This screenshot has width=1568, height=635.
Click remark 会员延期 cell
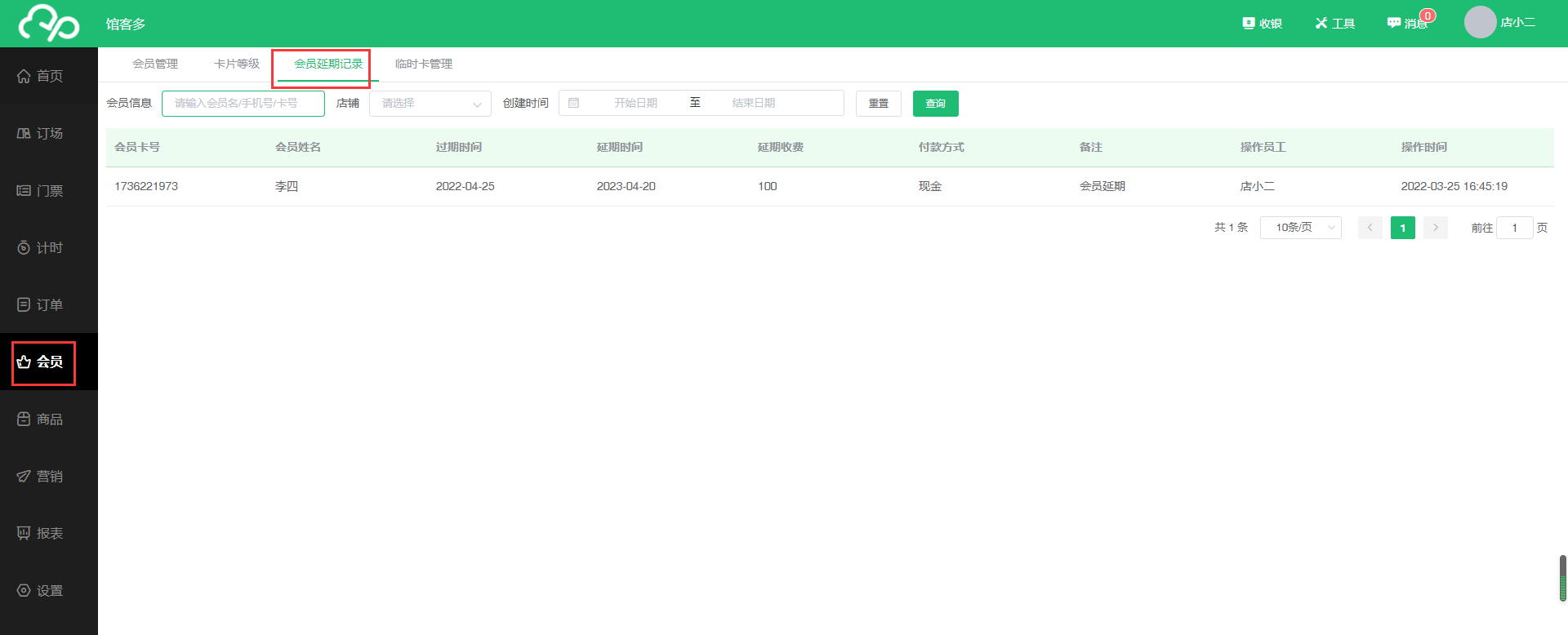pyautogui.click(x=1102, y=186)
